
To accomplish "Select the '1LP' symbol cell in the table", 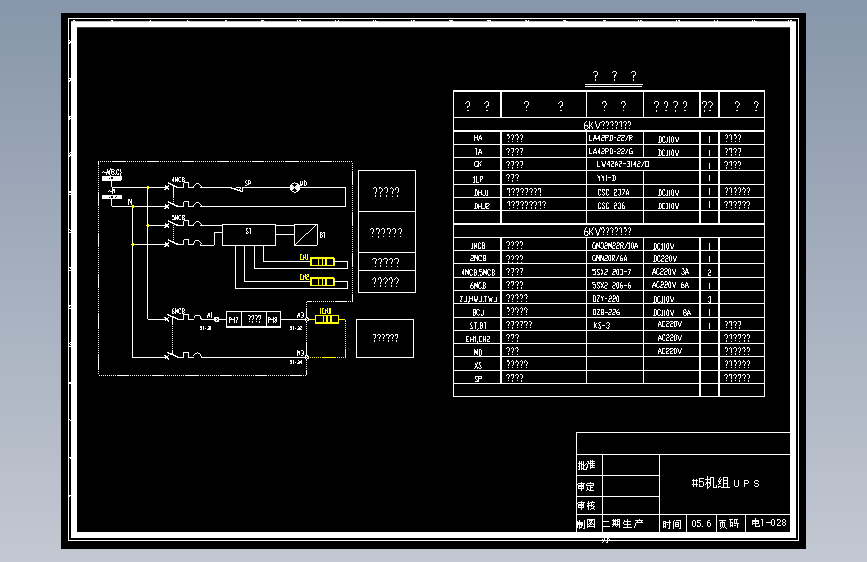I will 478,179.
